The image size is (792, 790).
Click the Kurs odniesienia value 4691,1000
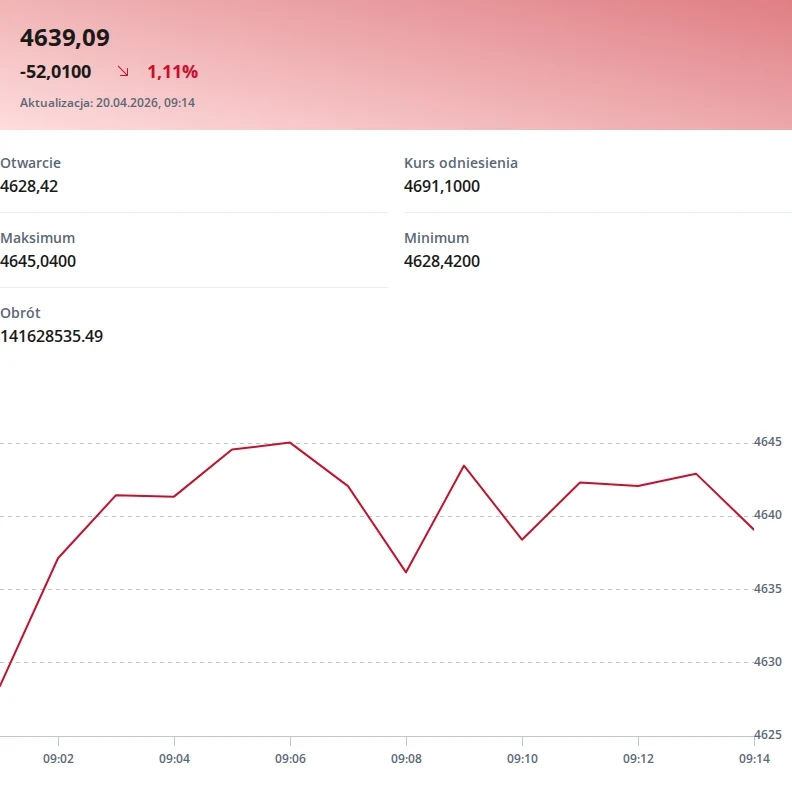pos(441,186)
